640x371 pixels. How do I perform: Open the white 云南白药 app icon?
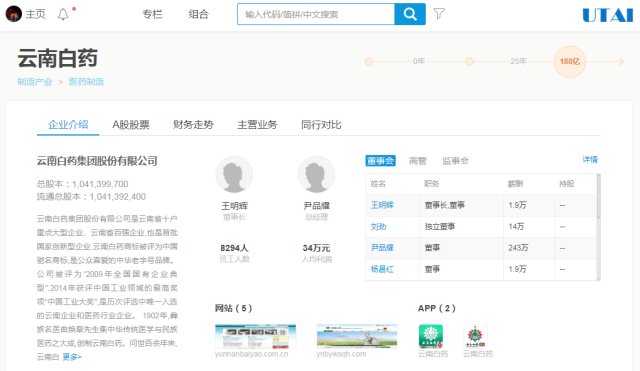tap(475, 336)
